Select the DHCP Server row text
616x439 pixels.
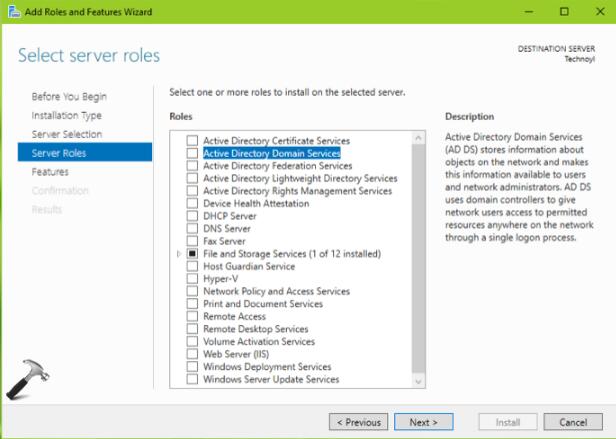click(230, 216)
